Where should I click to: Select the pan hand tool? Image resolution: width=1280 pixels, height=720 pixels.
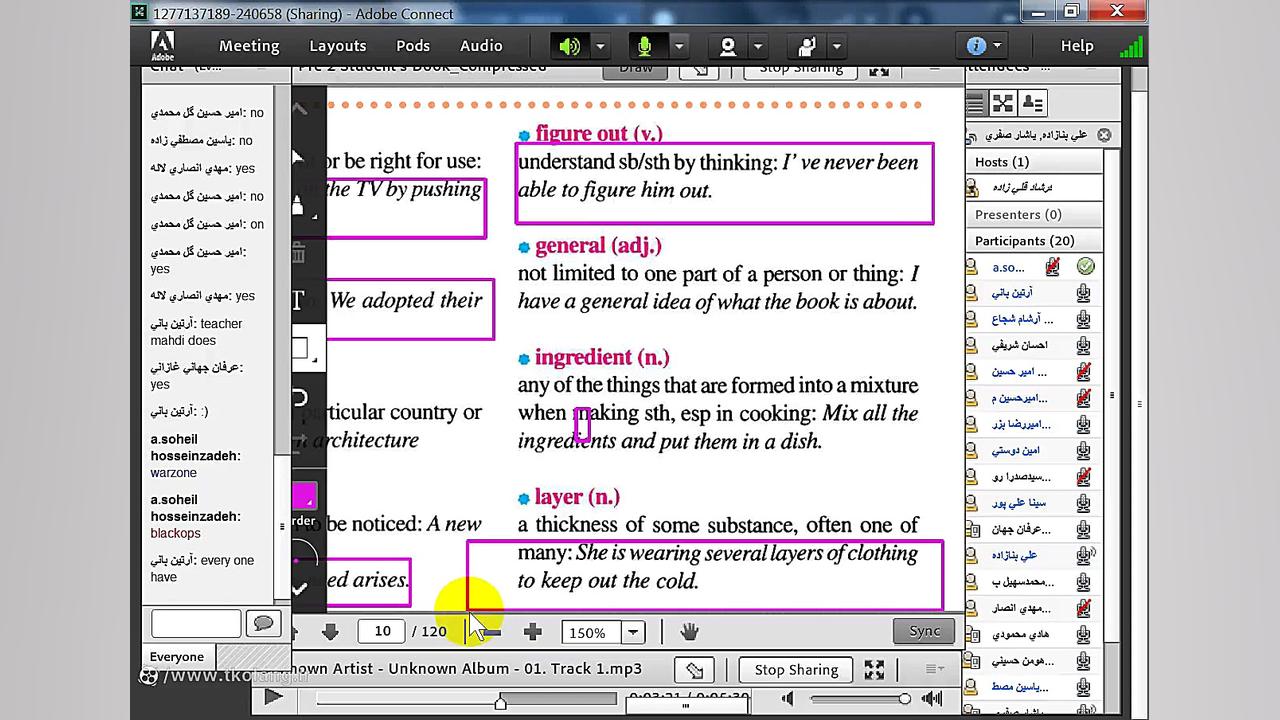pyautogui.click(x=689, y=631)
